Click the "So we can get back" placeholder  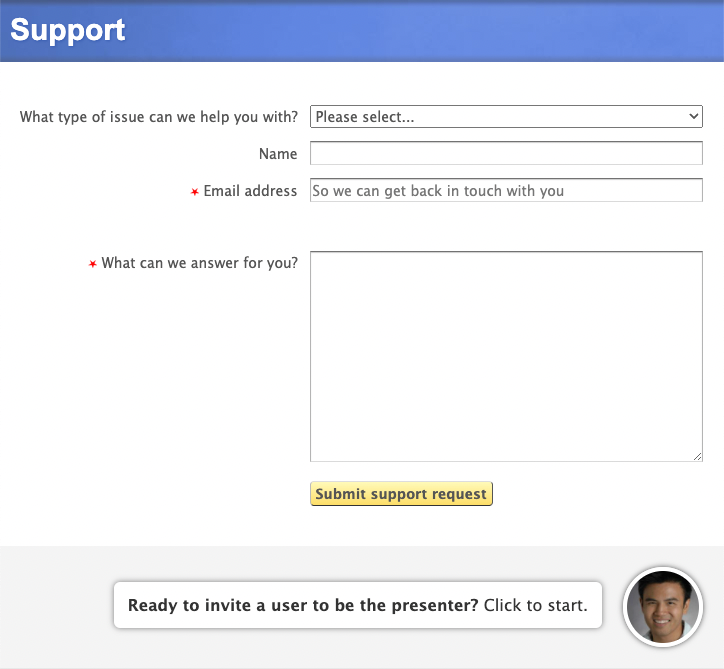coord(438,191)
